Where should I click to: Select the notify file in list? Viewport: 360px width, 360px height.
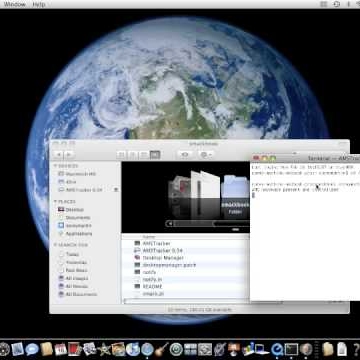pos(185,272)
